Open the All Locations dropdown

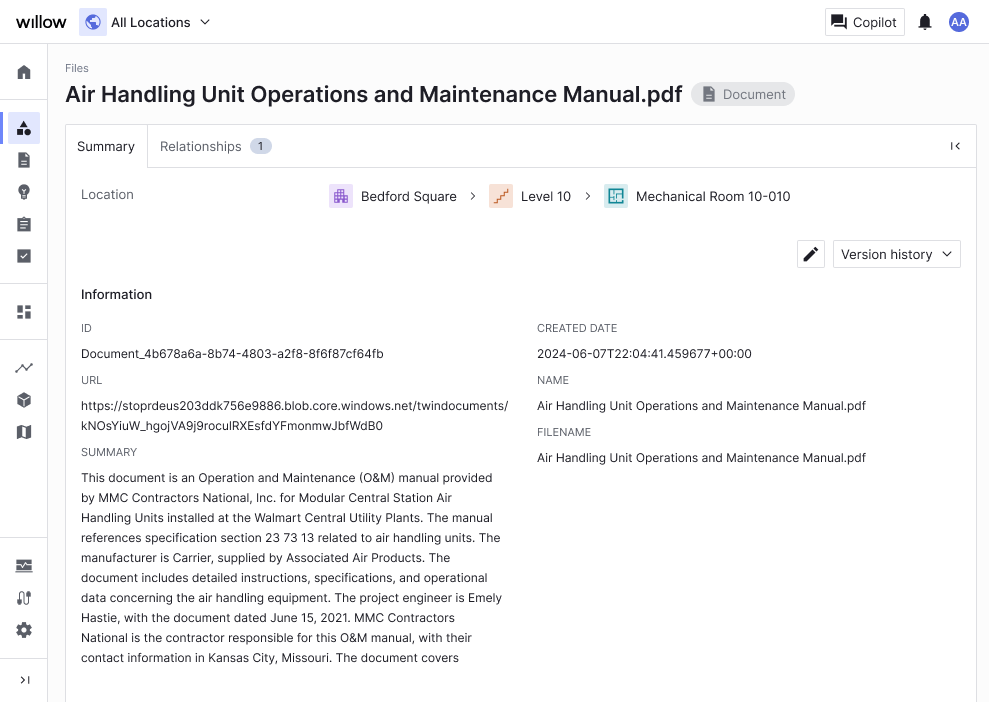tap(146, 22)
